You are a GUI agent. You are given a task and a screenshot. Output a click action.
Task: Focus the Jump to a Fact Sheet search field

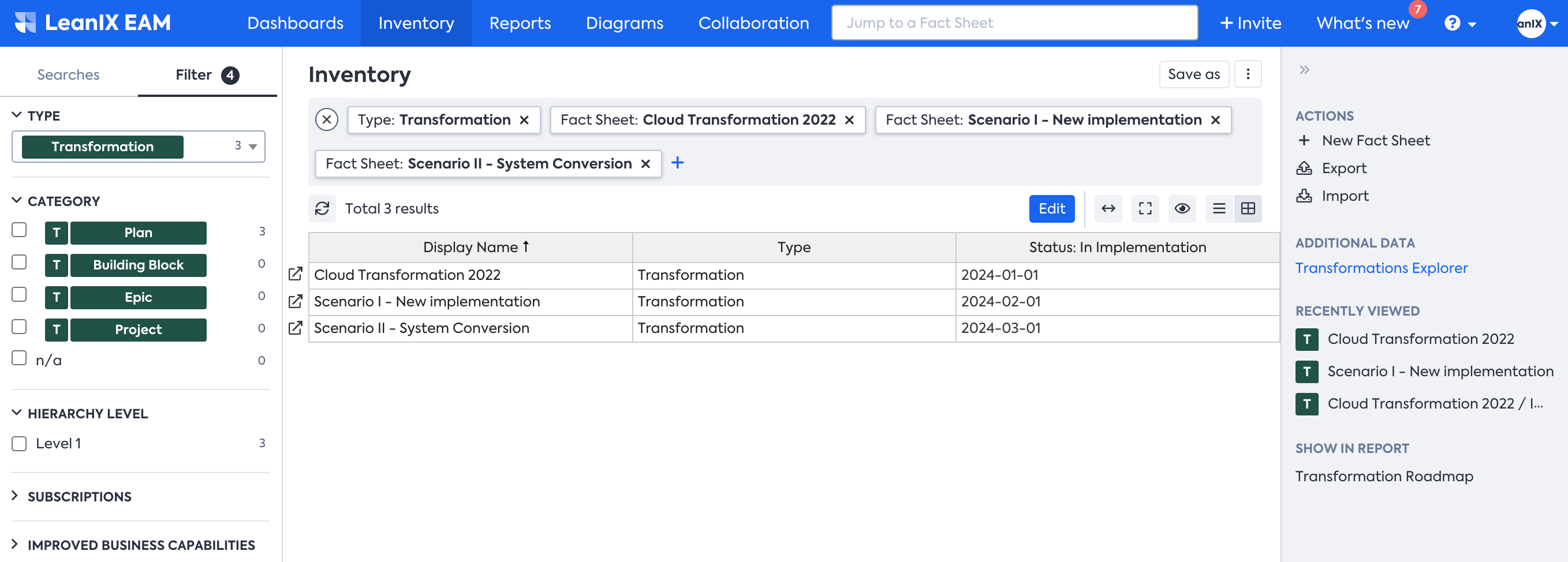point(1015,23)
